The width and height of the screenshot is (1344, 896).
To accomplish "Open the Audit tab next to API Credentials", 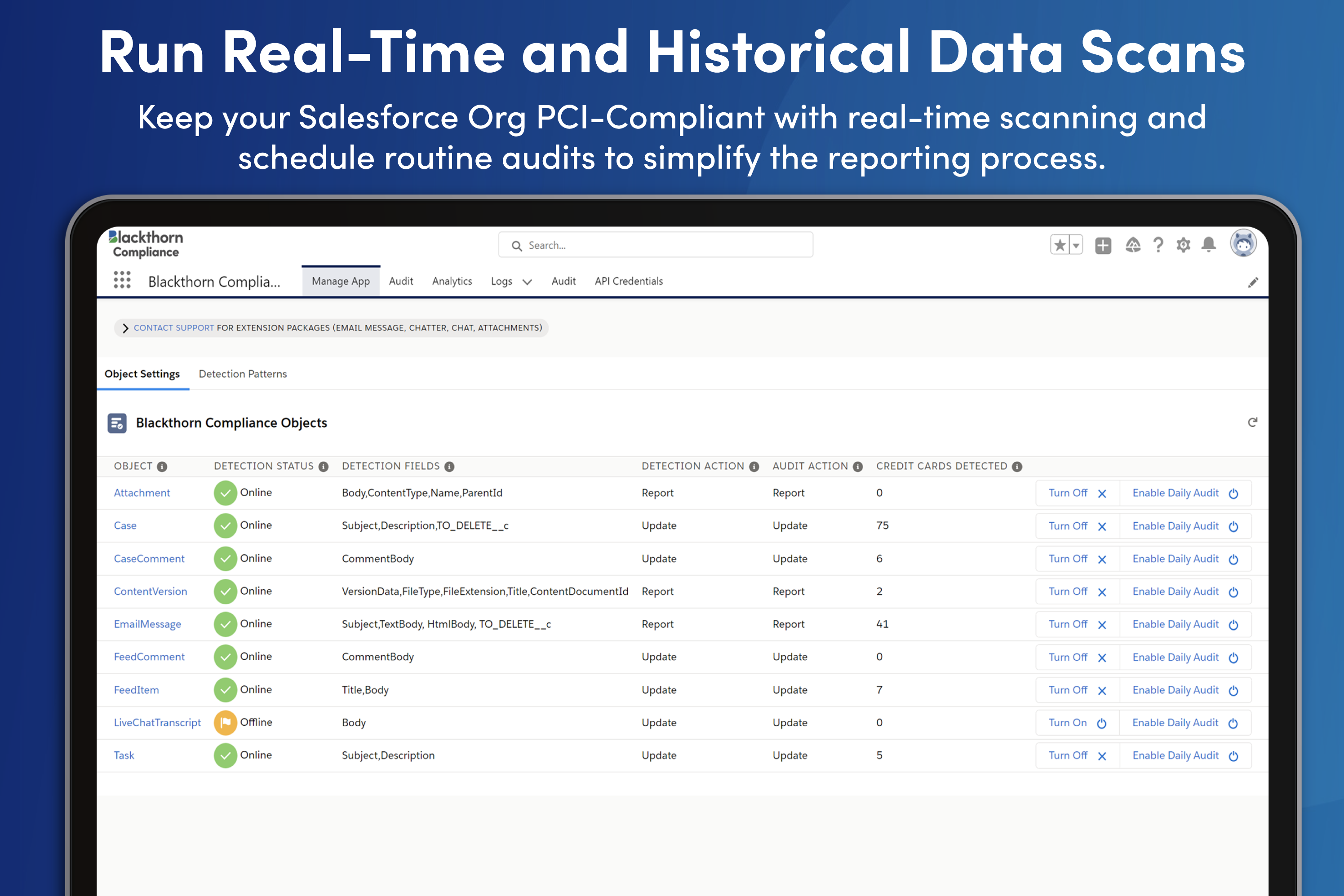I will pos(563,281).
